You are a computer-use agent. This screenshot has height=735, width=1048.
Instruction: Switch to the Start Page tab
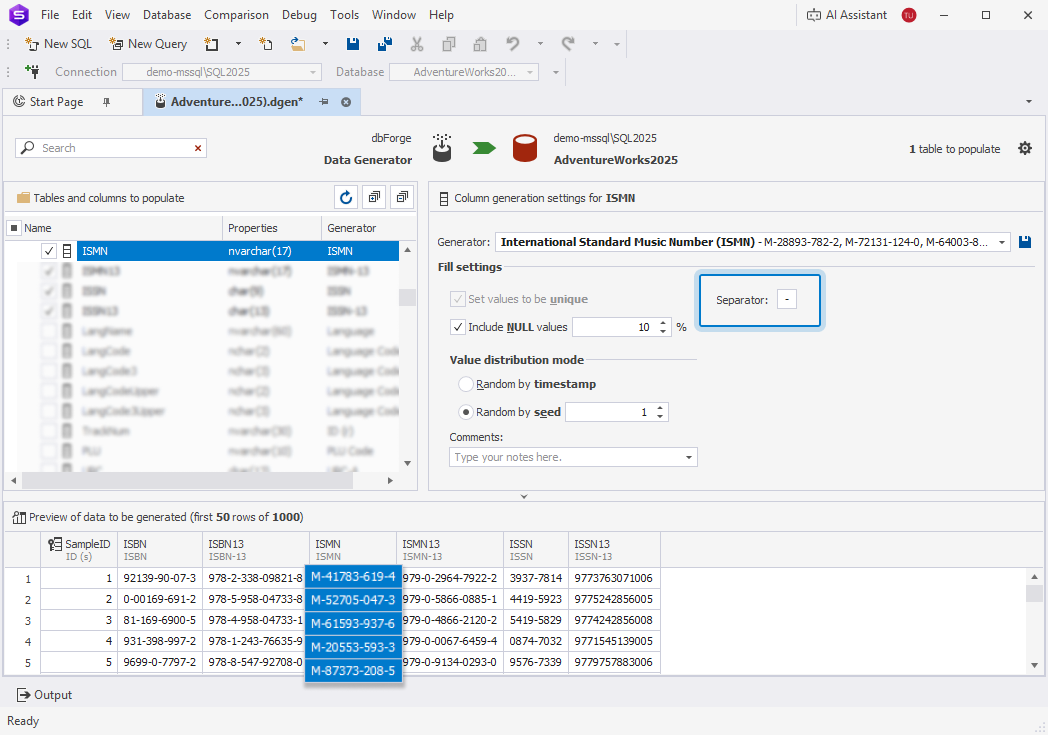coord(57,102)
